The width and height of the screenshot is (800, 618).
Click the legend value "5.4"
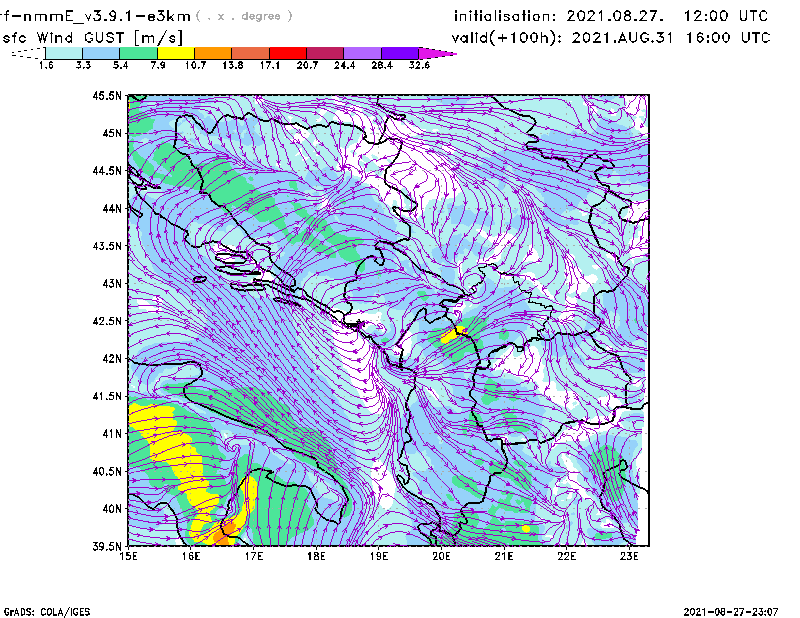[120, 65]
